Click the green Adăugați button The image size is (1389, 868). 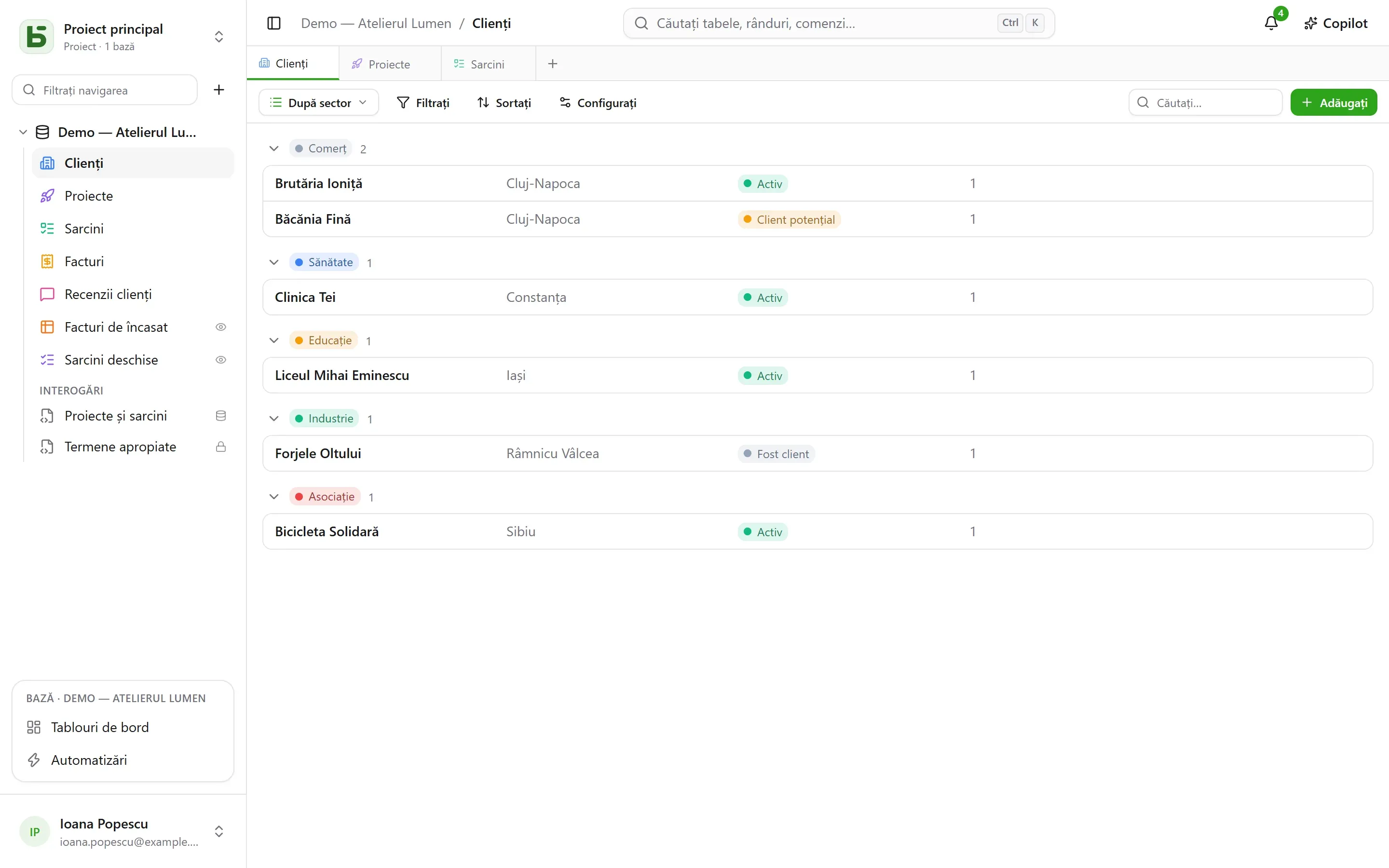pos(1334,102)
